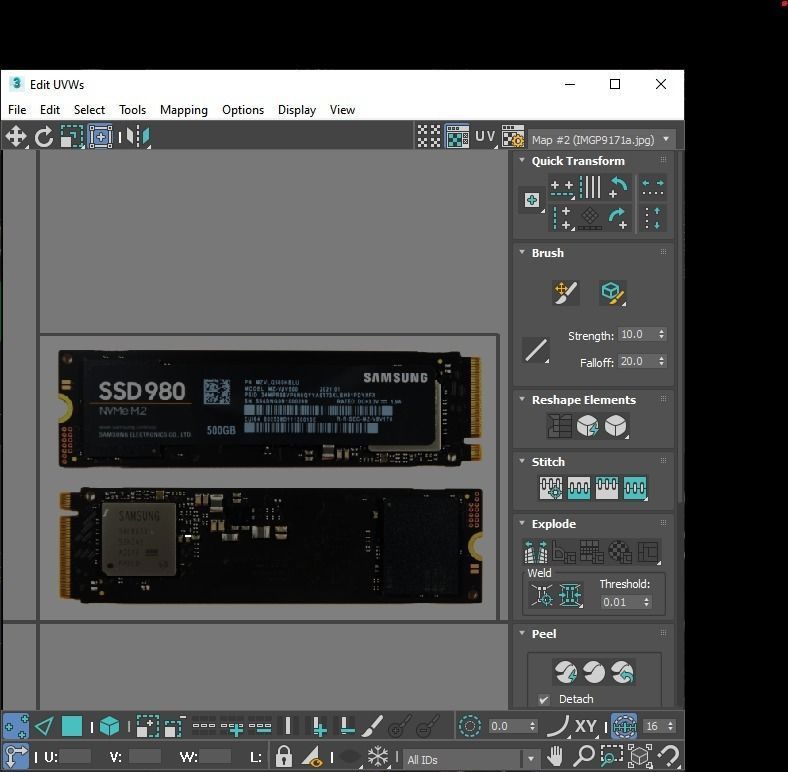Click Align horizontally to pivot icon
The height and width of the screenshot is (772, 788).
click(562, 188)
